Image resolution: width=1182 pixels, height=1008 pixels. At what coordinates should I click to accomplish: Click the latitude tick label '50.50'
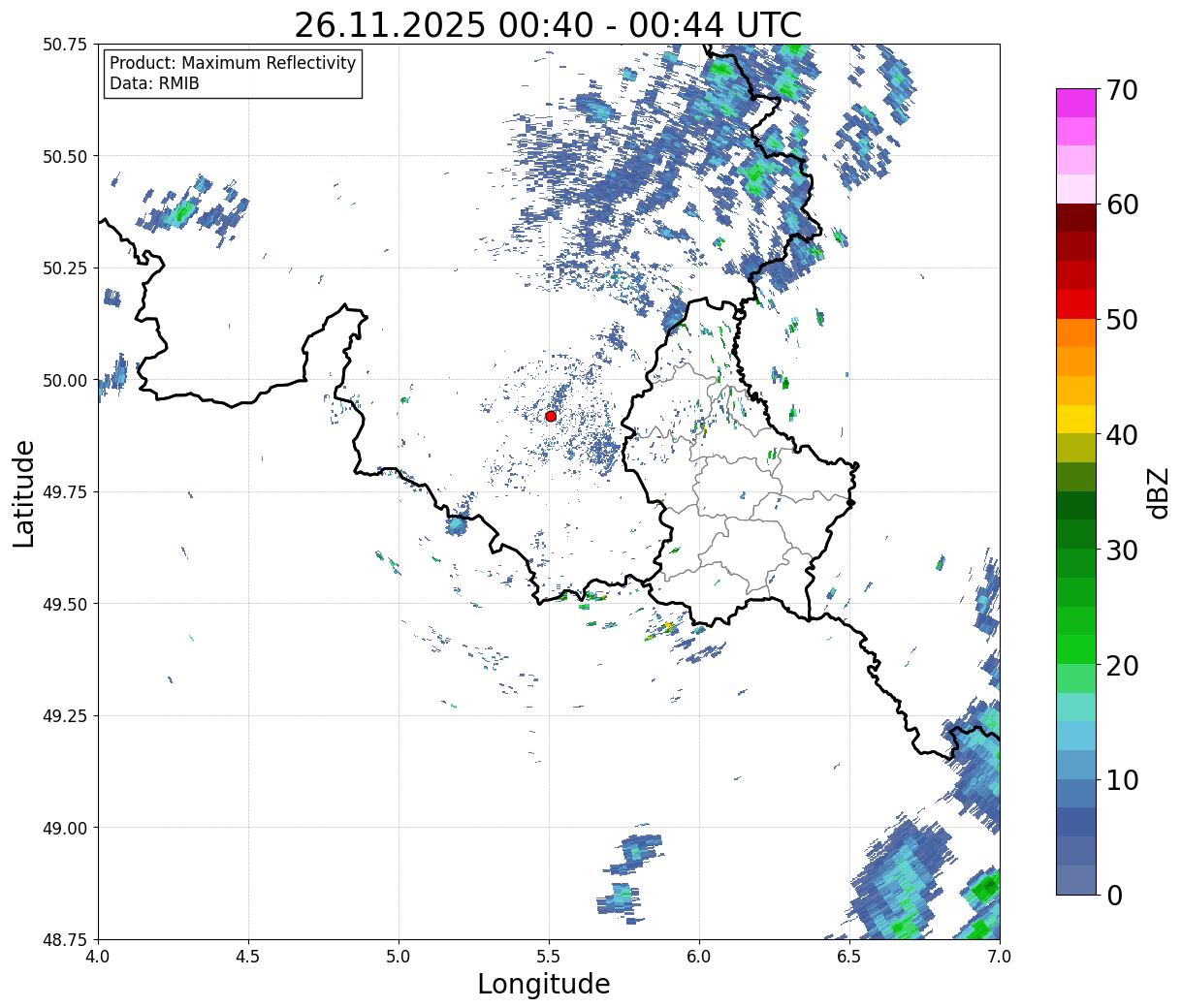[x=65, y=156]
